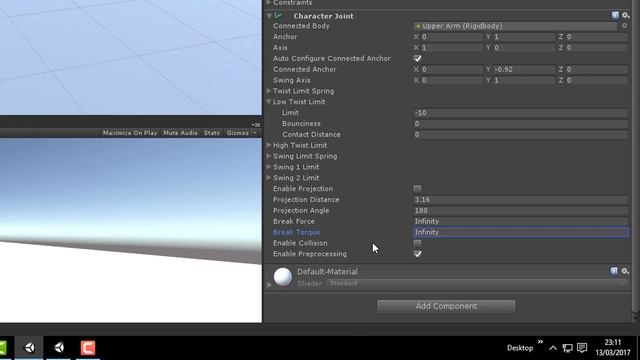Viewport: 640px width, 360px height.
Task: Edit Projection Distance value 3.16
Action: point(520,200)
